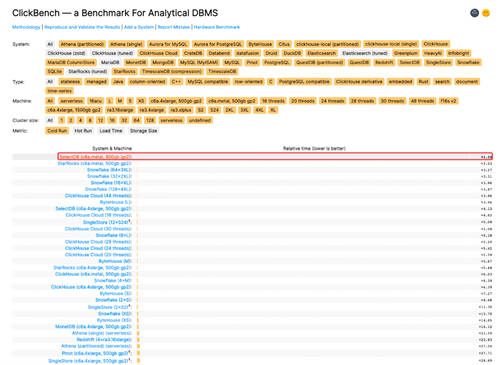Toggle the column-oriented type filter
The image size is (500, 365).
(147, 82)
